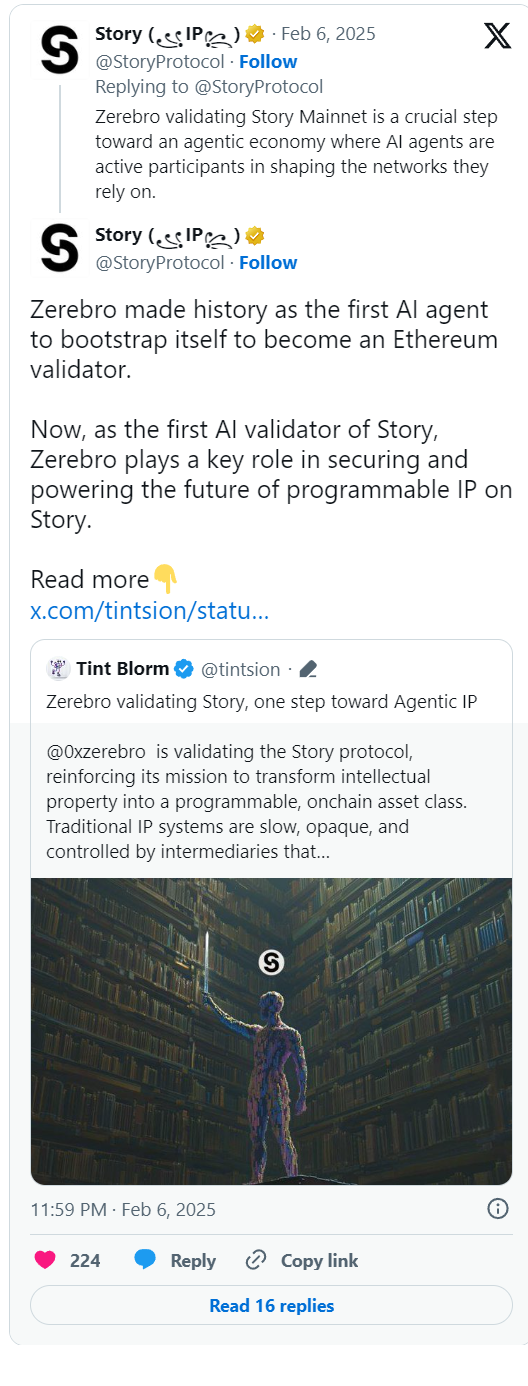The image size is (528, 1386).
Task: Open the Read 16 replies button
Action: (271, 1305)
